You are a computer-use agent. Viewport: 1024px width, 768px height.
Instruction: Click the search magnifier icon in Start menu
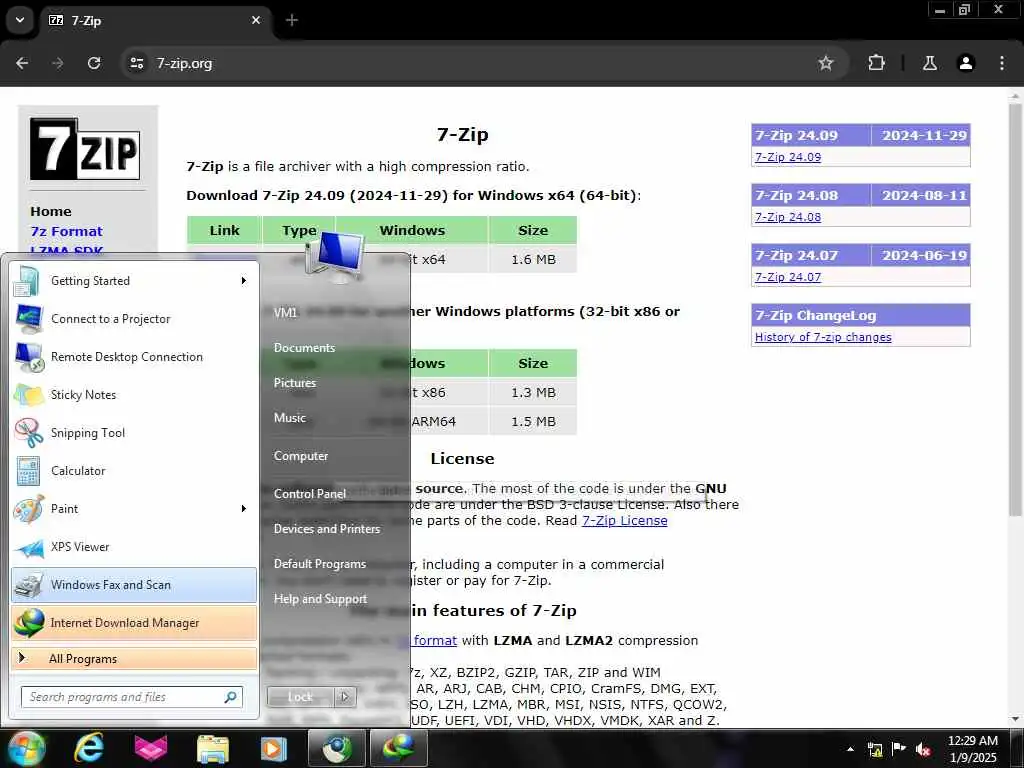click(231, 697)
